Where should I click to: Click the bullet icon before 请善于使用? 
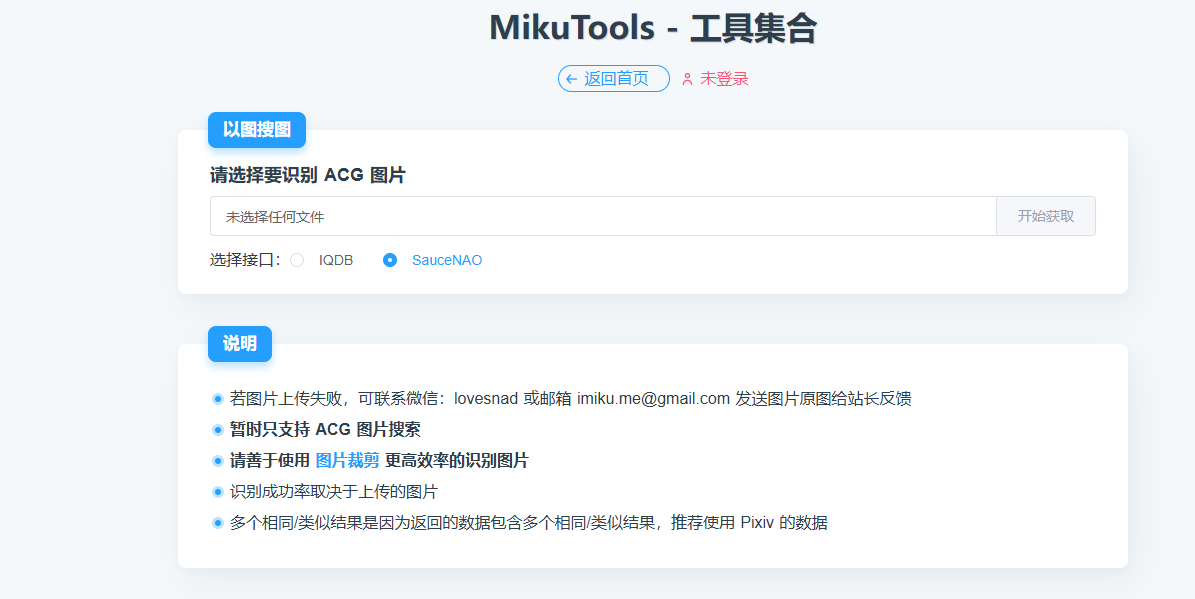[218, 461]
